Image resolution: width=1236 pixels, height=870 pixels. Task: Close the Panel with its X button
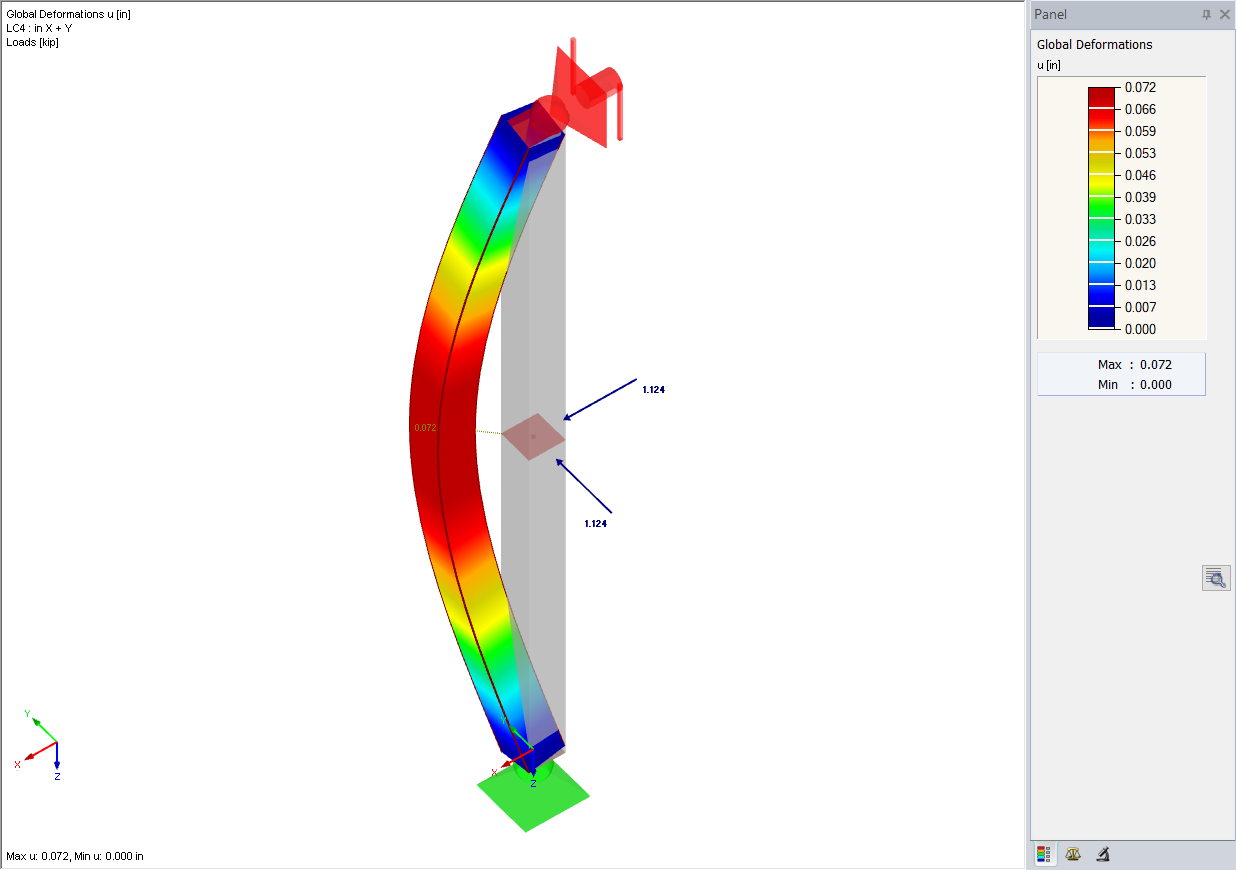(x=1226, y=14)
